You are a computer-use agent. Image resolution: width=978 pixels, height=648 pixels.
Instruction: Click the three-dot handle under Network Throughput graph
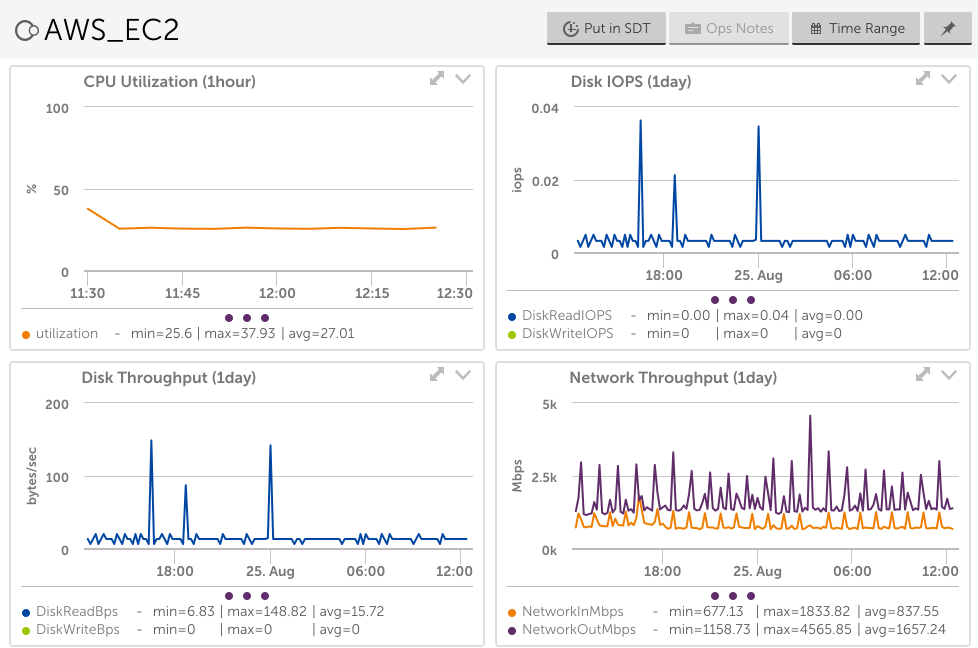coord(733,596)
